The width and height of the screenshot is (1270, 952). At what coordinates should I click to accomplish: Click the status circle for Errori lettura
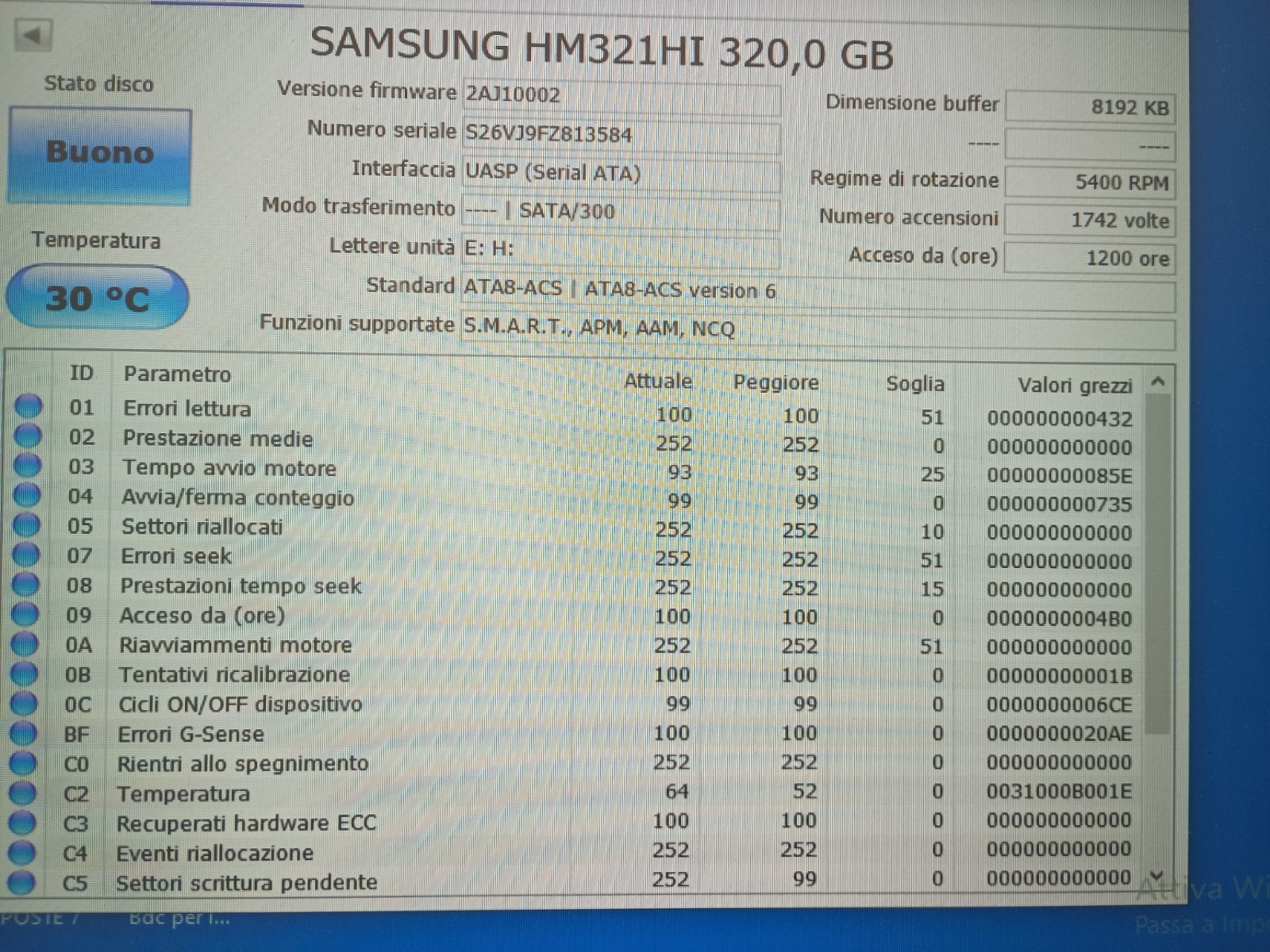coord(29,406)
